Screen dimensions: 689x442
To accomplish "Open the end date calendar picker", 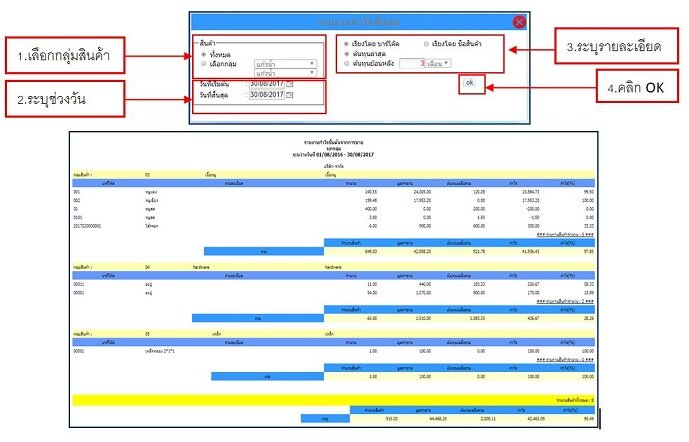I will tap(290, 94).
